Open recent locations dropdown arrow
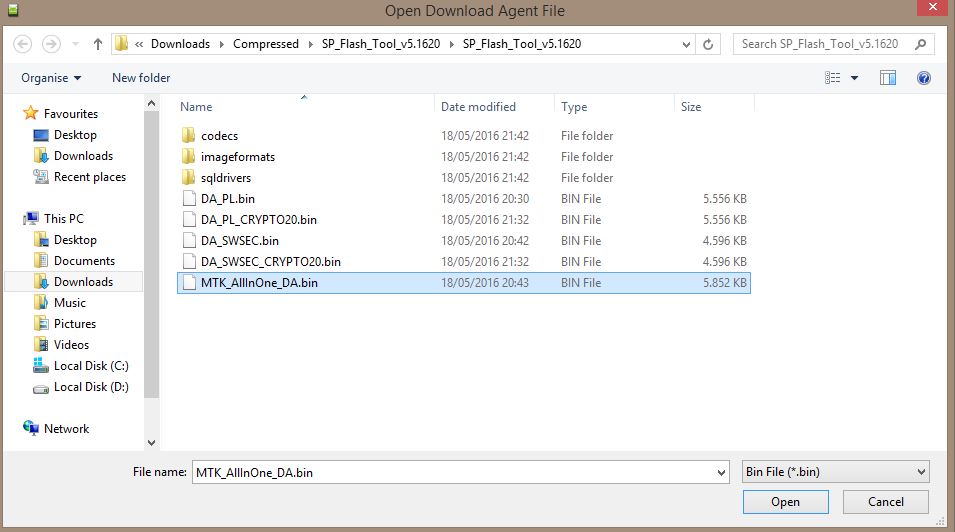The image size is (955, 532). (76, 44)
